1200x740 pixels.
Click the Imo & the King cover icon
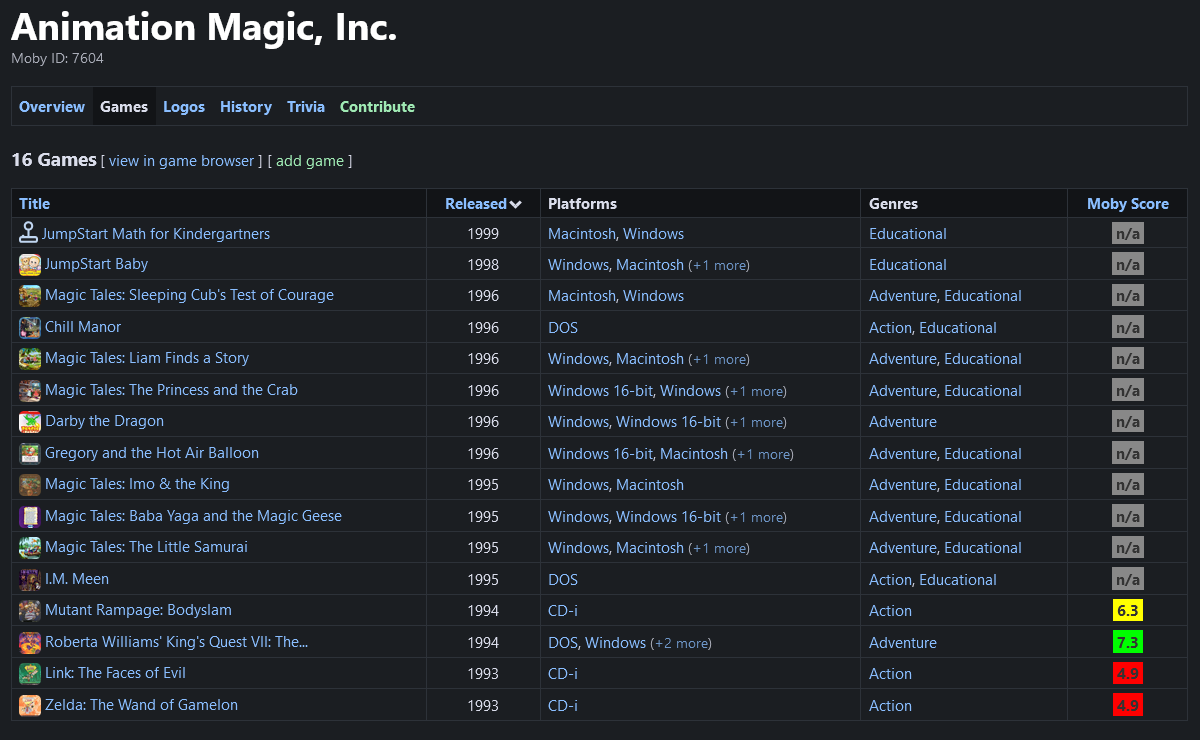pyautogui.click(x=30, y=484)
